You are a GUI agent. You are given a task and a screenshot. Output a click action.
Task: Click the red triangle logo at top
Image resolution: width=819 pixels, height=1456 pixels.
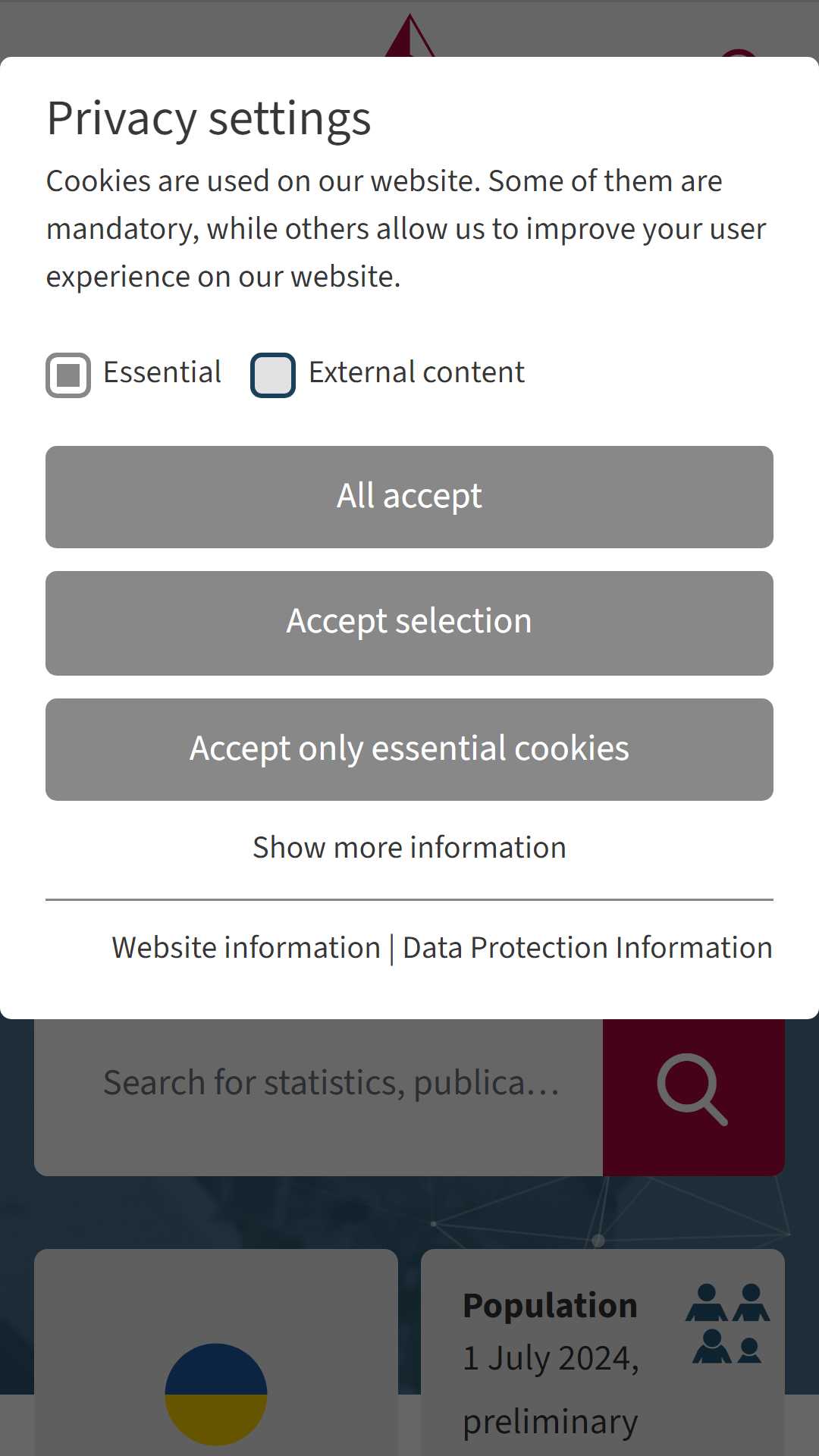[409, 35]
